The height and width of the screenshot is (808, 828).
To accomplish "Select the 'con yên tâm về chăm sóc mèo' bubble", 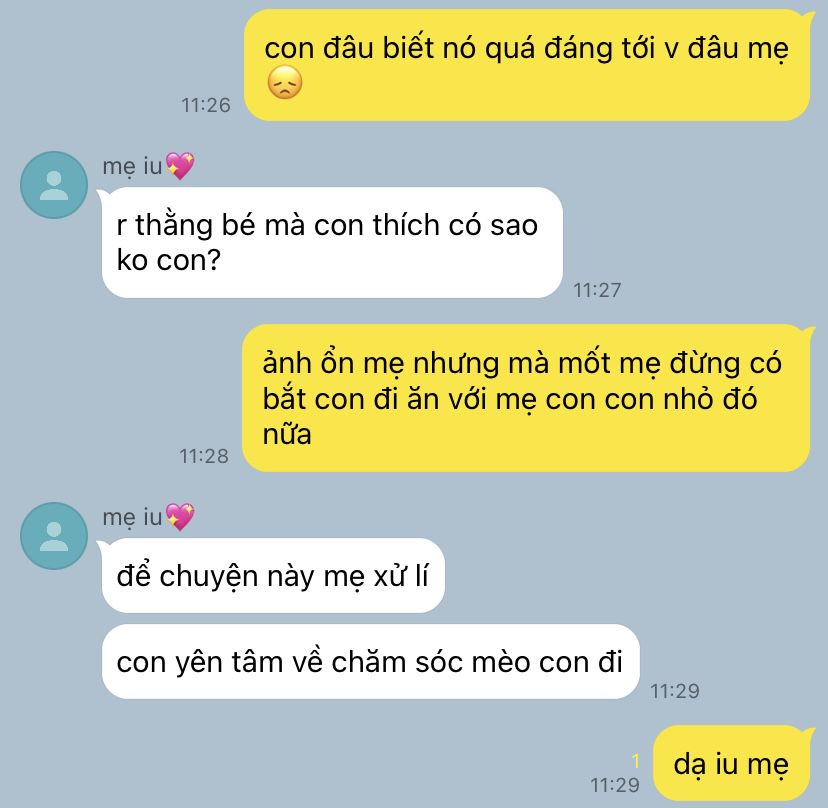I will pos(371,662).
